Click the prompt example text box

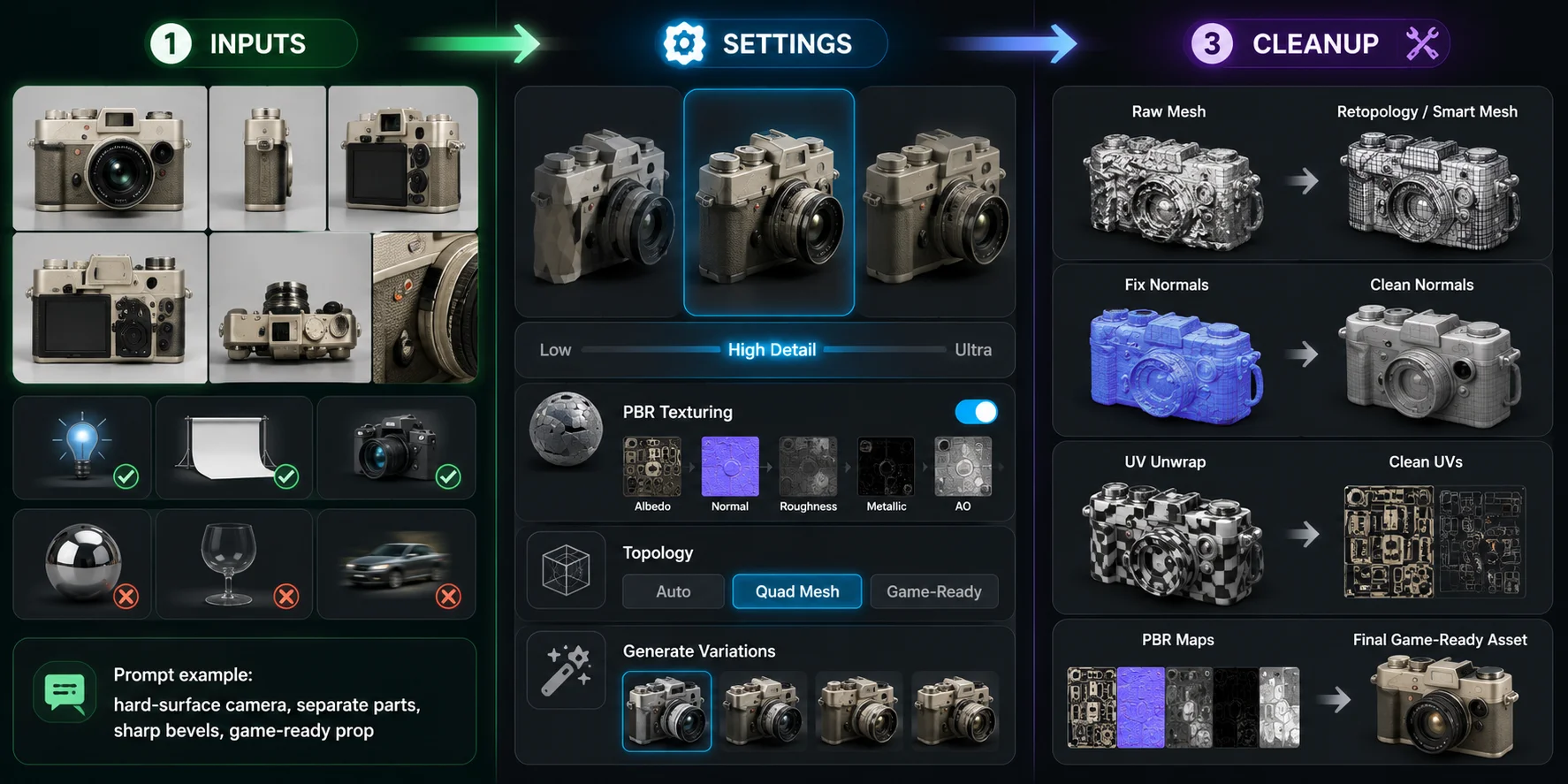[x=245, y=701]
